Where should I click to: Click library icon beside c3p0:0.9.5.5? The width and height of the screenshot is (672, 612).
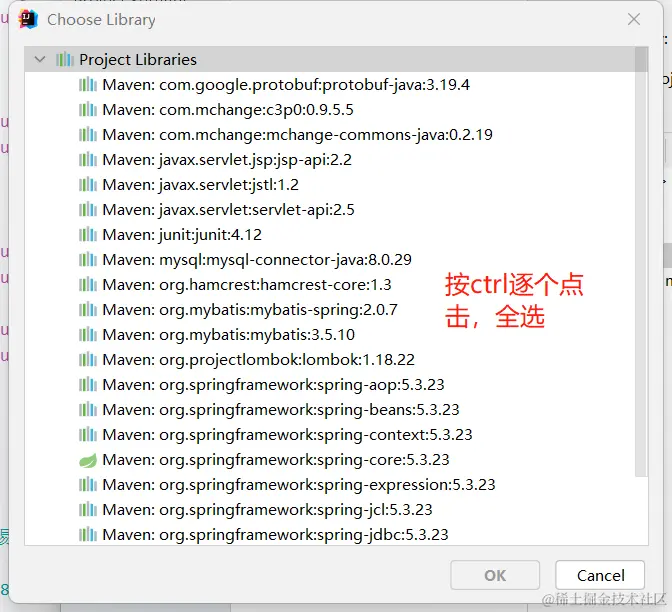coord(88,110)
